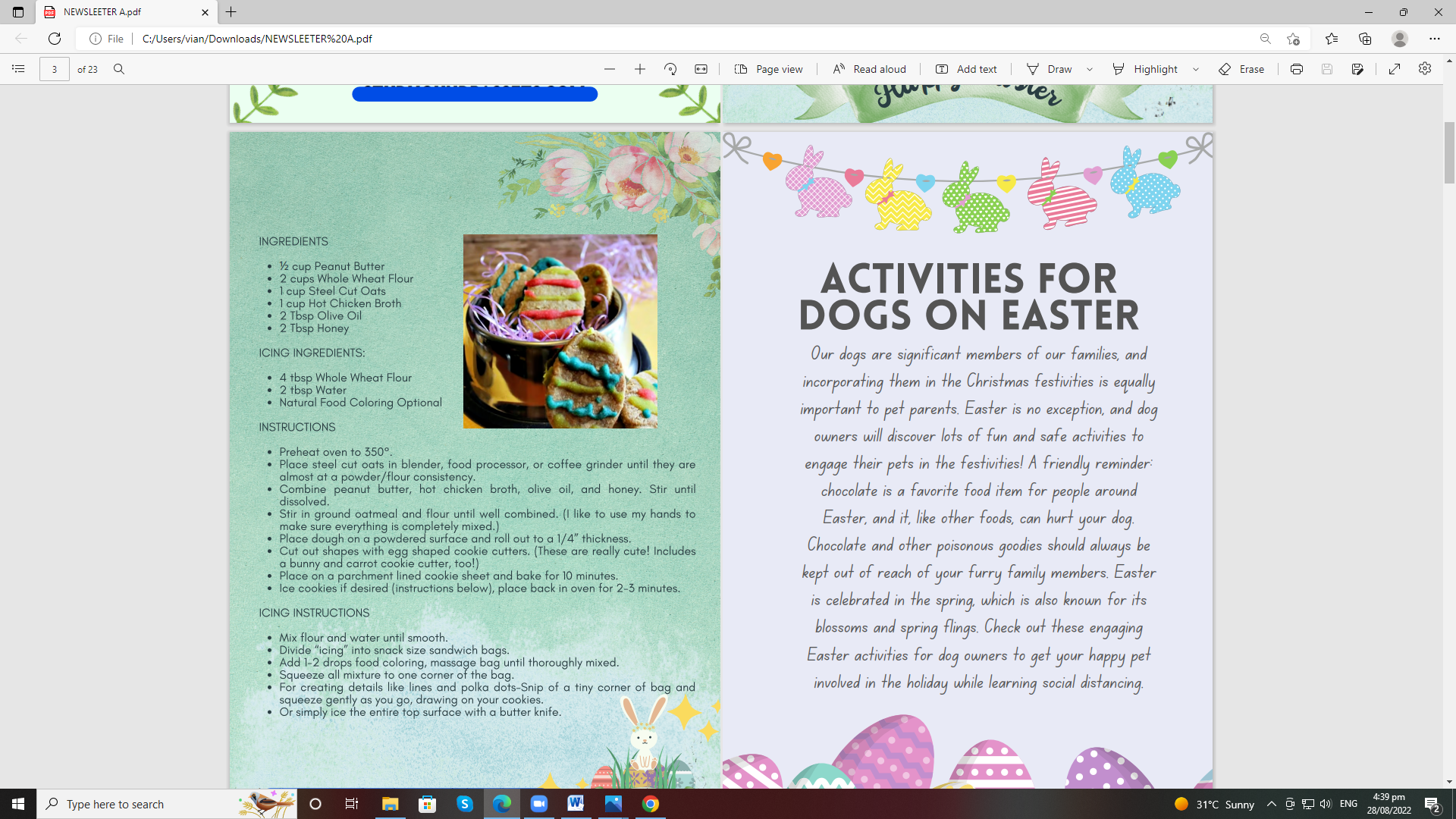Rotate the PDF pages
Image resolution: width=1456 pixels, height=819 pixels.
coord(670,69)
